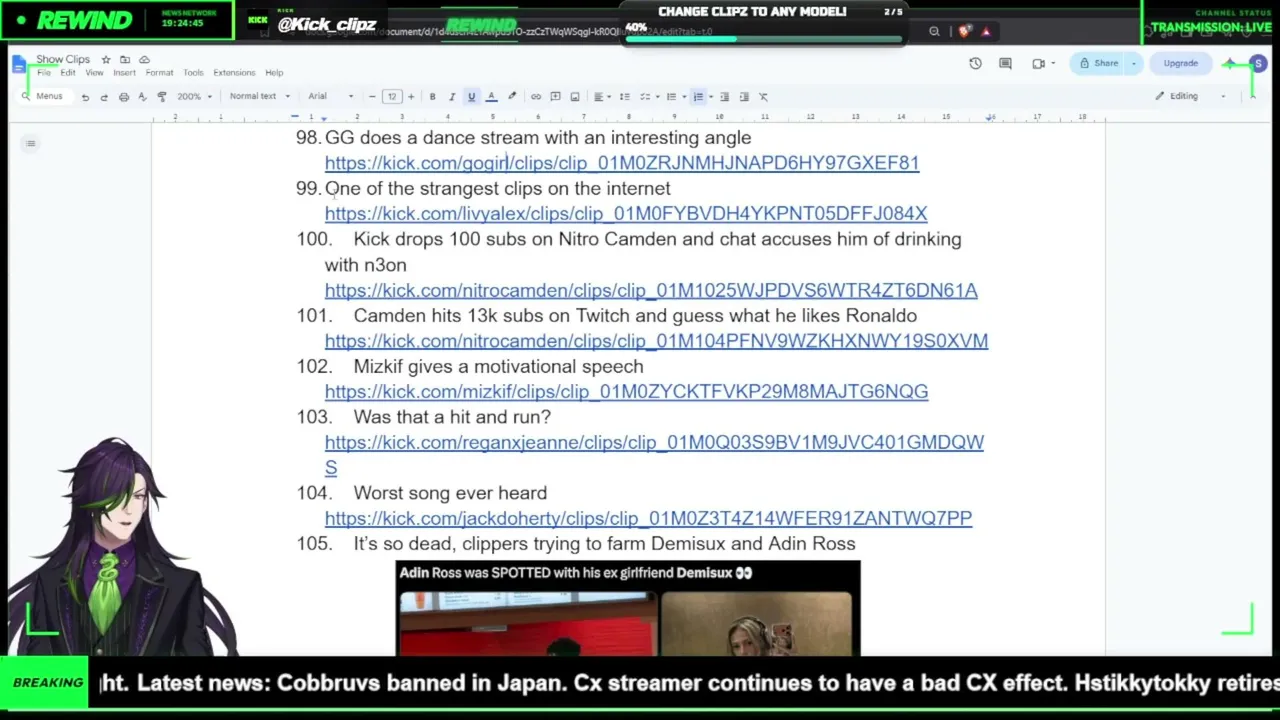
Task: Open the comment history icon
Action: pos(1005,64)
